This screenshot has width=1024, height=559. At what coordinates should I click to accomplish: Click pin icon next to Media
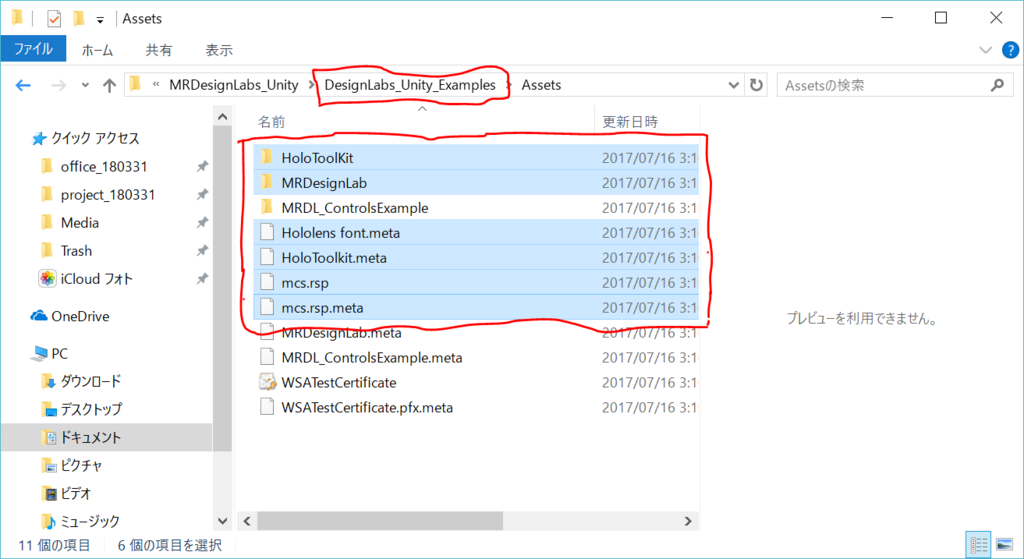point(202,223)
